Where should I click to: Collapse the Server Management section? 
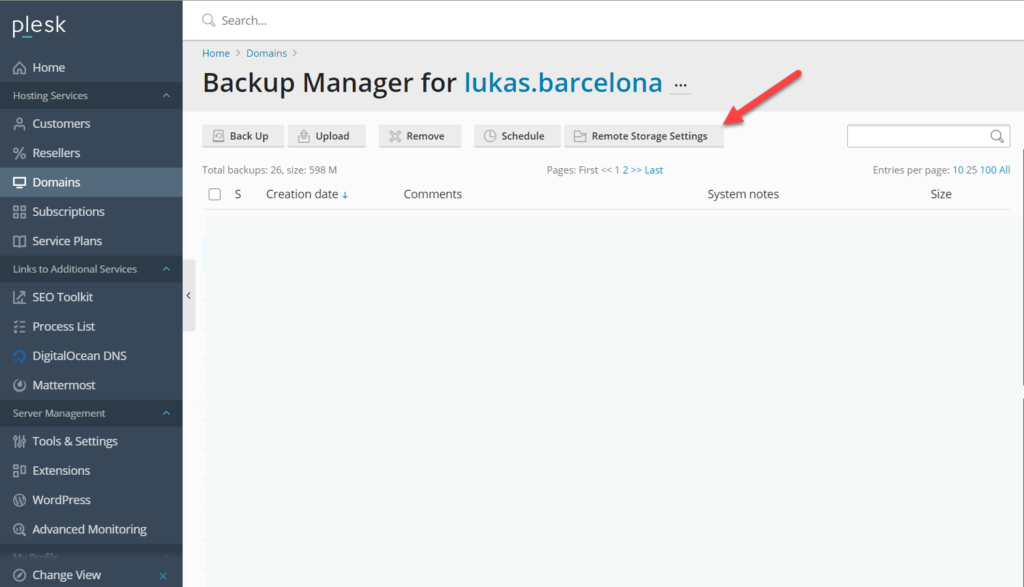(166, 413)
